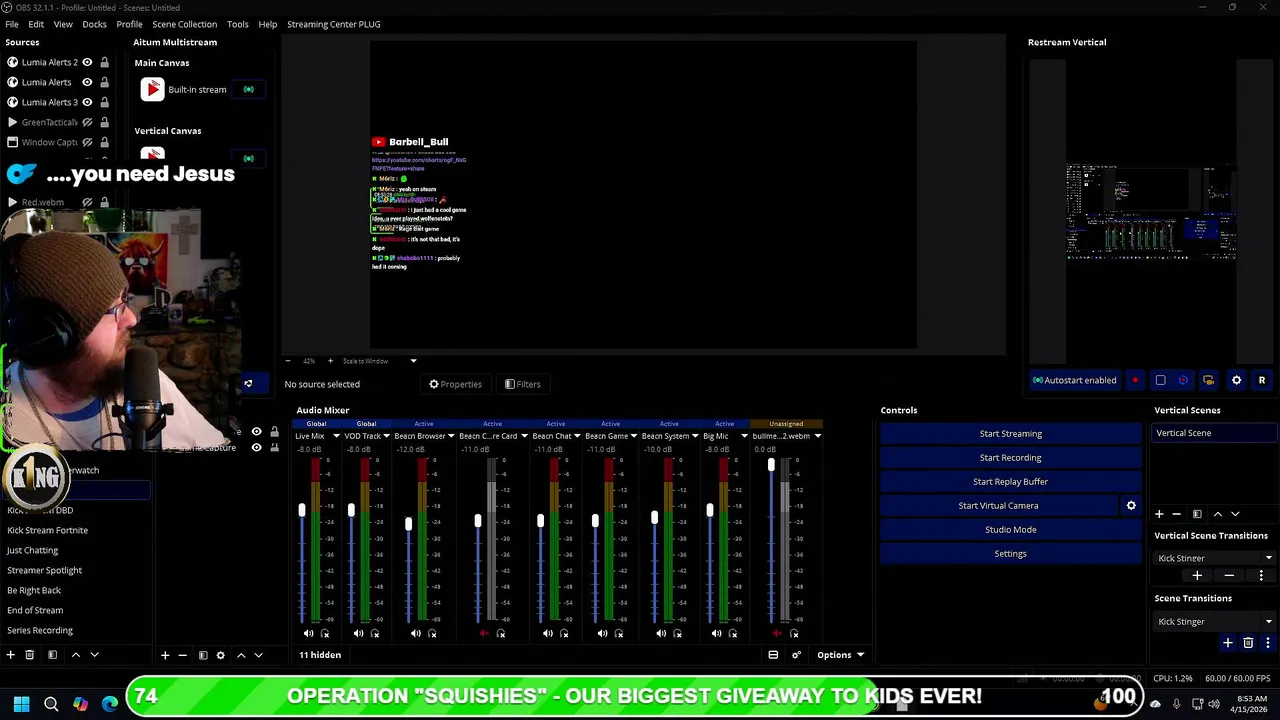The height and width of the screenshot is (720, 1280).
Task: Click Start Streaming
Action: 1010,434
